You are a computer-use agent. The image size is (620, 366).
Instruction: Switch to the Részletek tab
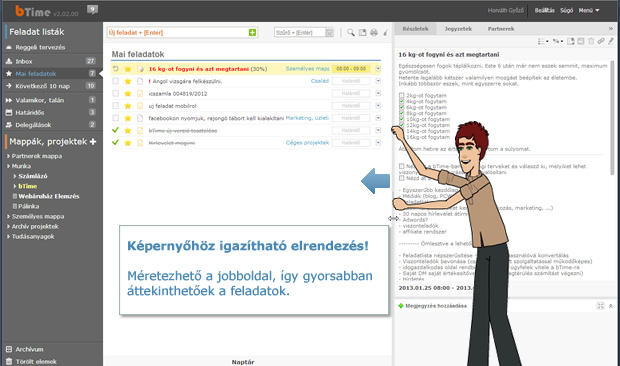[x=415, y=29]
